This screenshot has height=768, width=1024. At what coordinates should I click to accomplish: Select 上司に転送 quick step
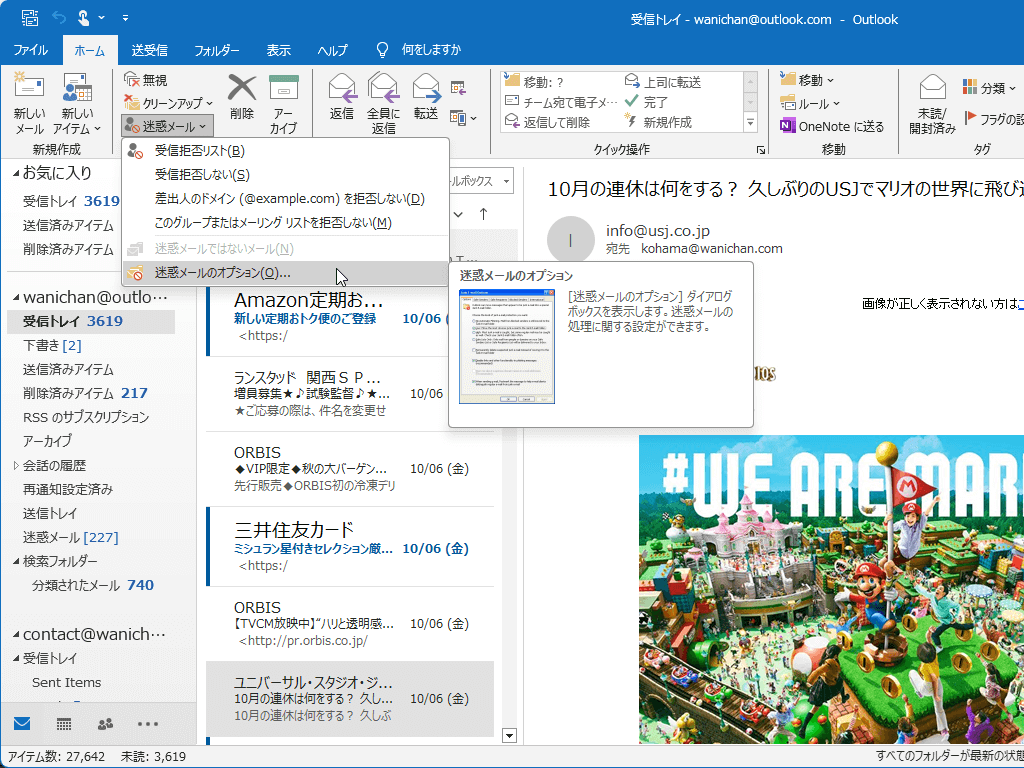tap(663, 82)
